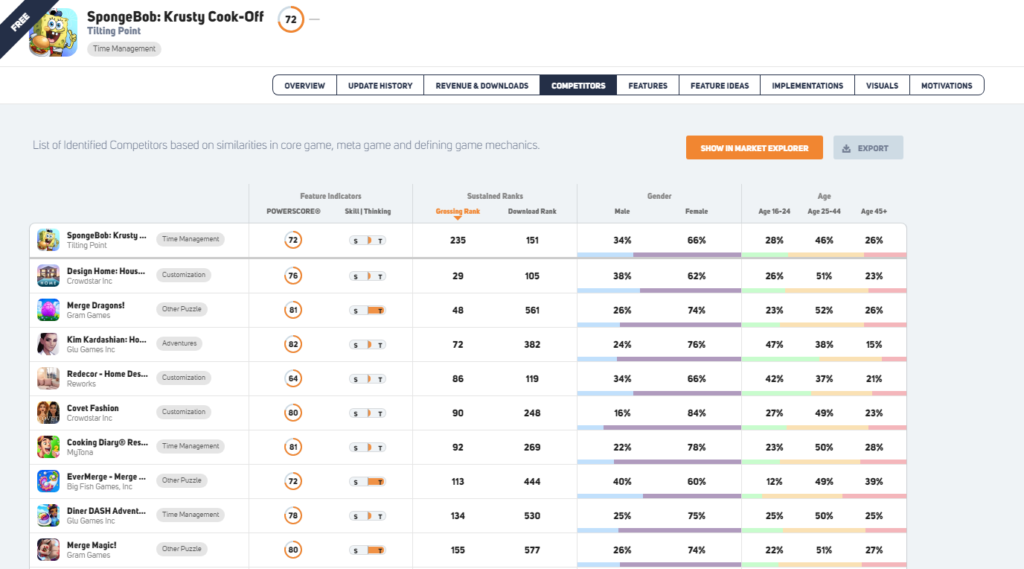
Task: Click the SpongeBob icon in the first table row
Action: (x=48, y=240)
